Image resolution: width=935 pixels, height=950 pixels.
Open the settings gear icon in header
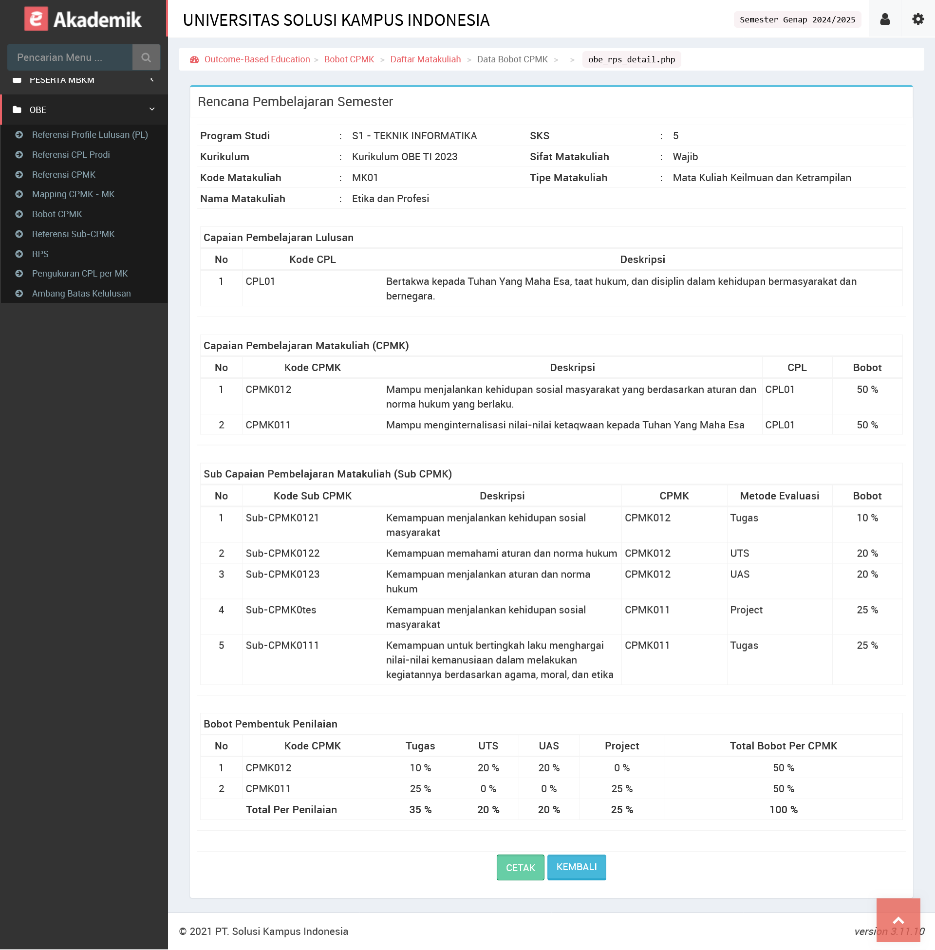tap(918, 19)
